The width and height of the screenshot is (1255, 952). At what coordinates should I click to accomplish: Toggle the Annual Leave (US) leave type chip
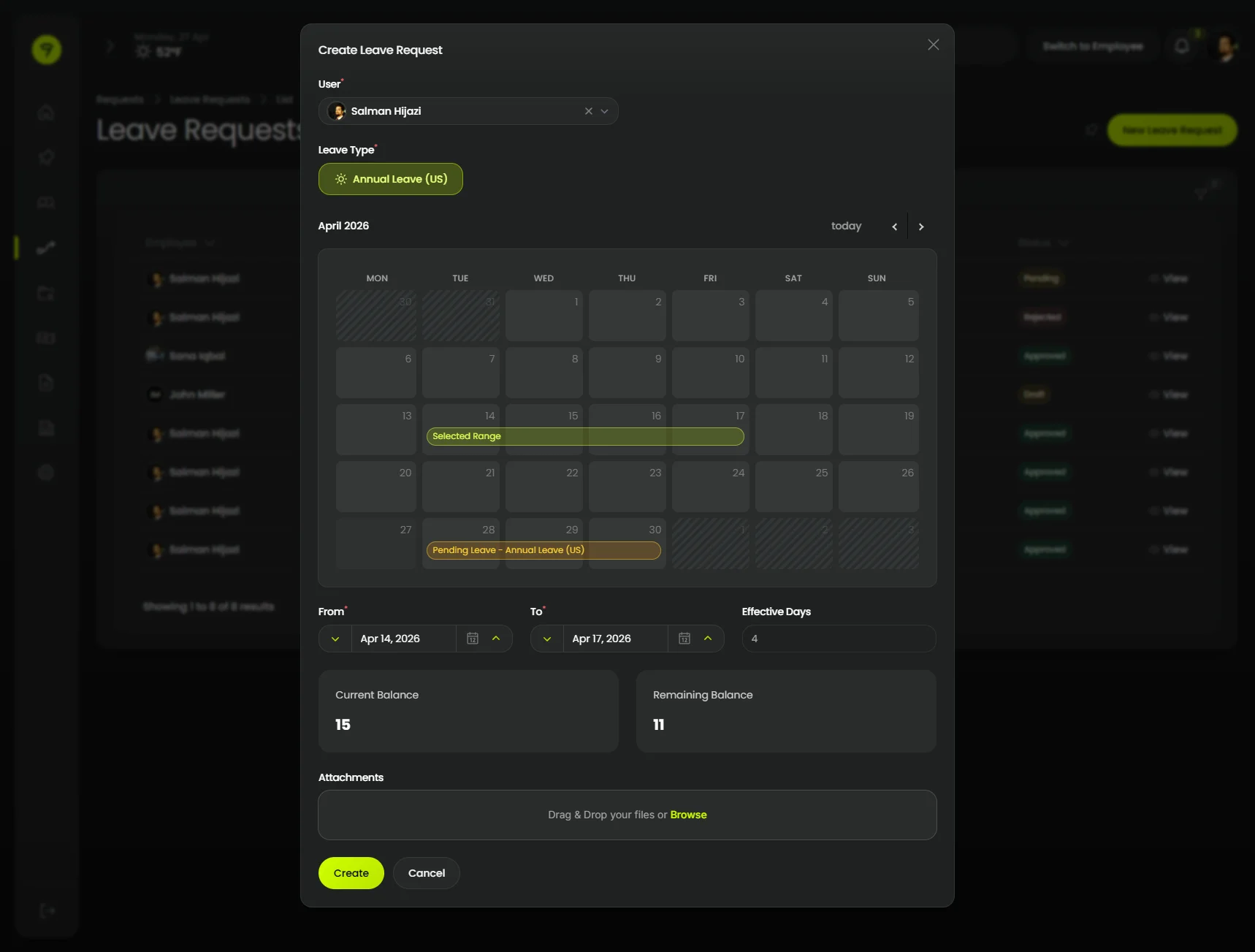click(390, 178)
